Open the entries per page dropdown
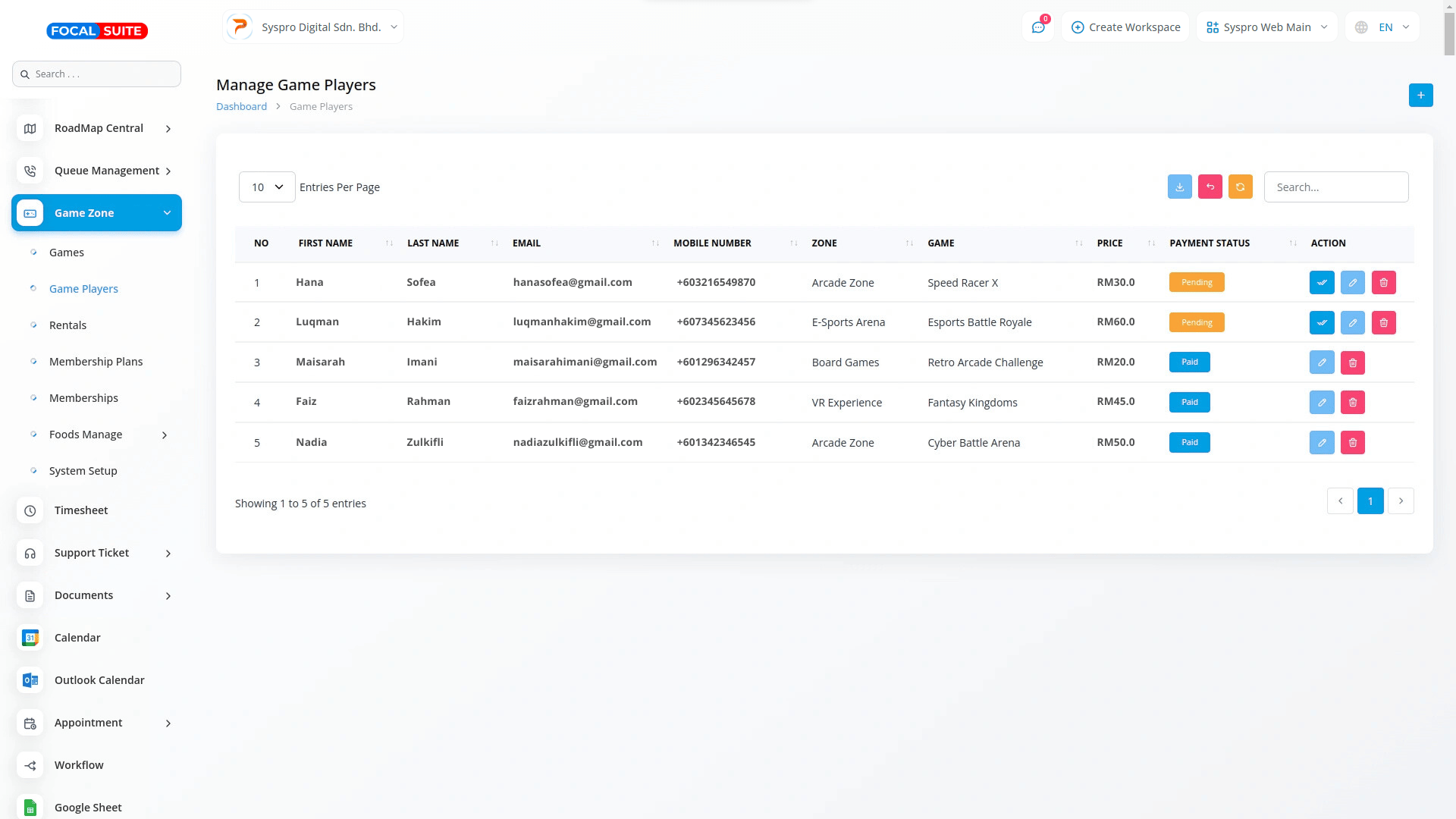This screenshot has width=1456, height=819. pyautogui.click(x=267, y=187)
